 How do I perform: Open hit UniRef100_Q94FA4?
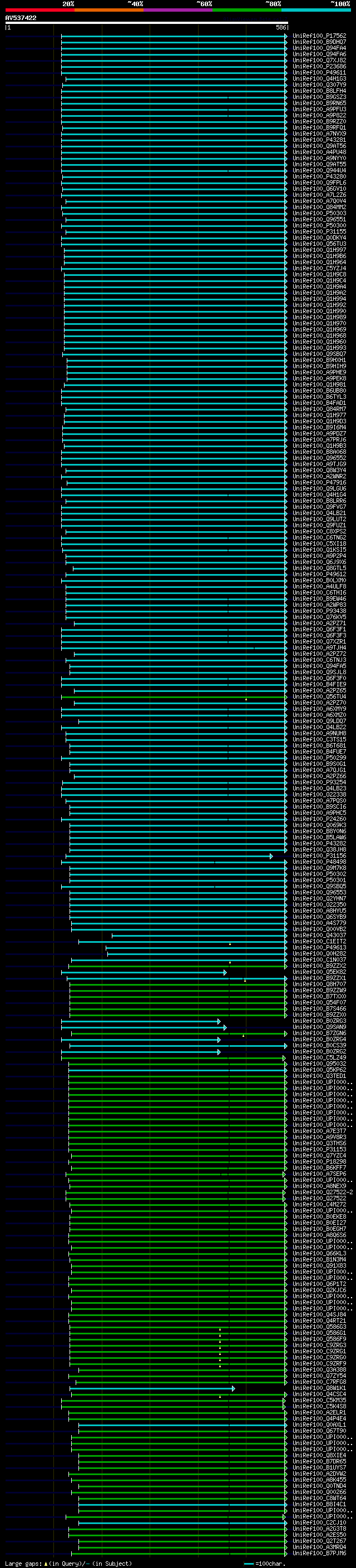coord(319,48)
